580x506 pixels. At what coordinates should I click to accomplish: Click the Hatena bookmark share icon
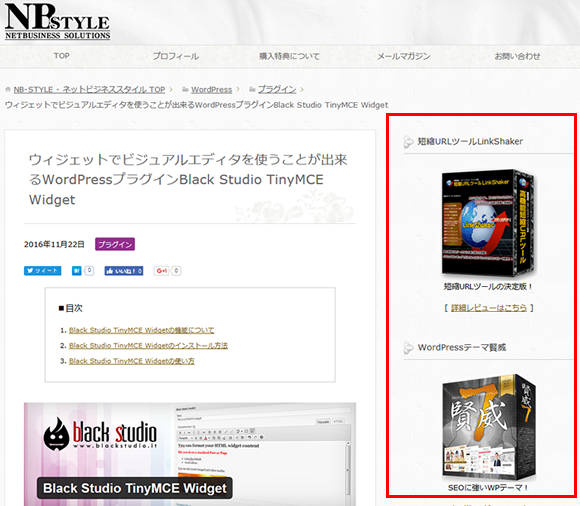coord(76,271)
